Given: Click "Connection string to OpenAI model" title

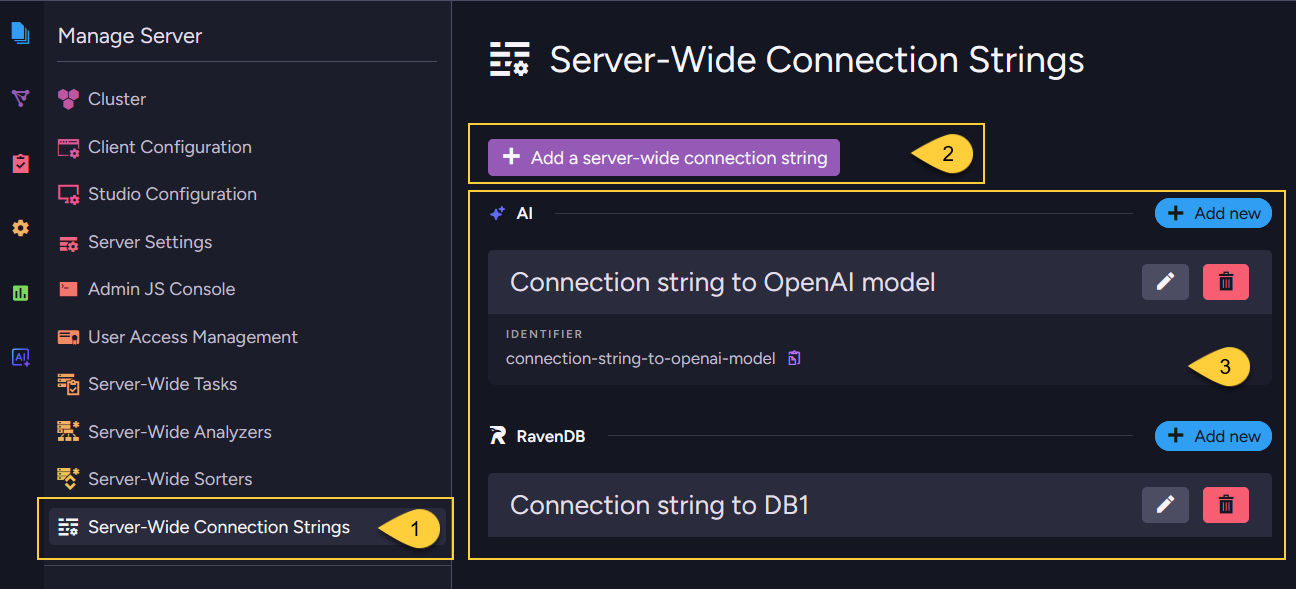Looking at the screenshot, I should tap(723, 282).
